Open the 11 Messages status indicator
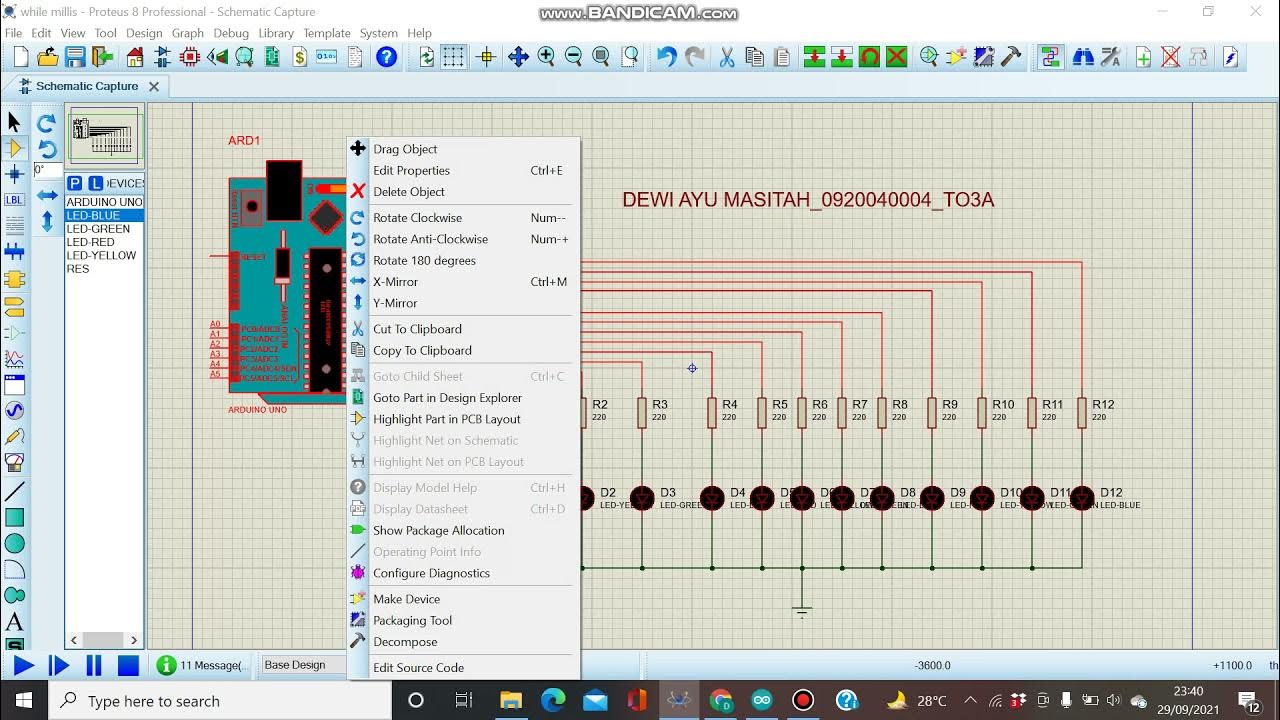Screen dimensions: 1280x720 point(200,665)
